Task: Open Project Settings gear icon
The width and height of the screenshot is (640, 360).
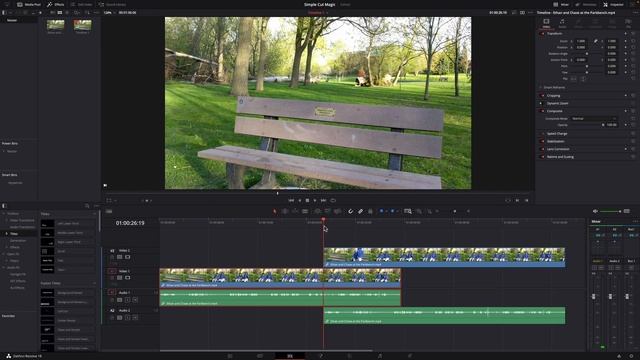Action: coord(631,356)
